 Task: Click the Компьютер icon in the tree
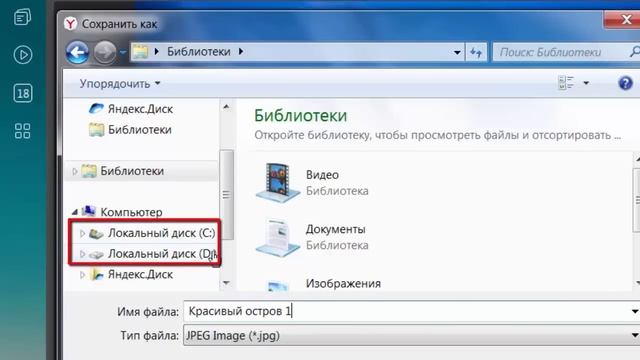pyautogui.click(x=89, y=211)
